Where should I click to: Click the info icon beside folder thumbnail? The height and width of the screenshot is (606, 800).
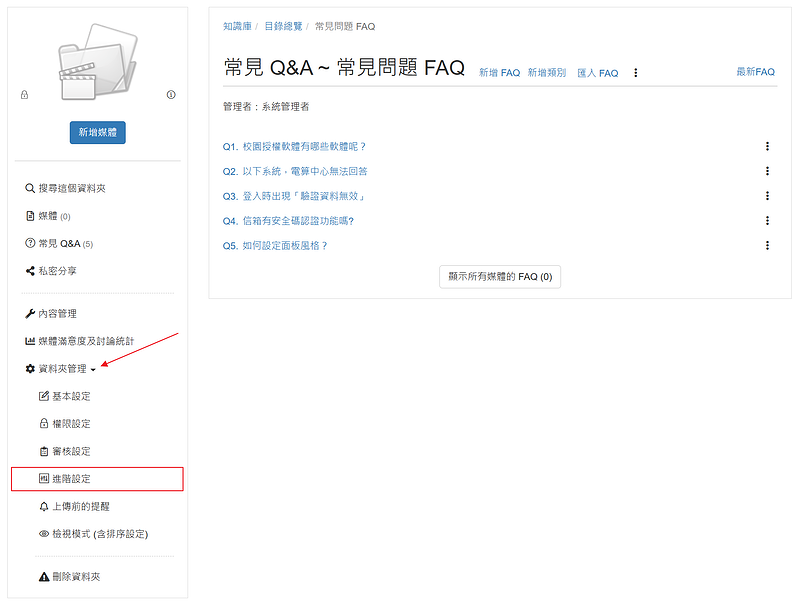pos(171,95)
